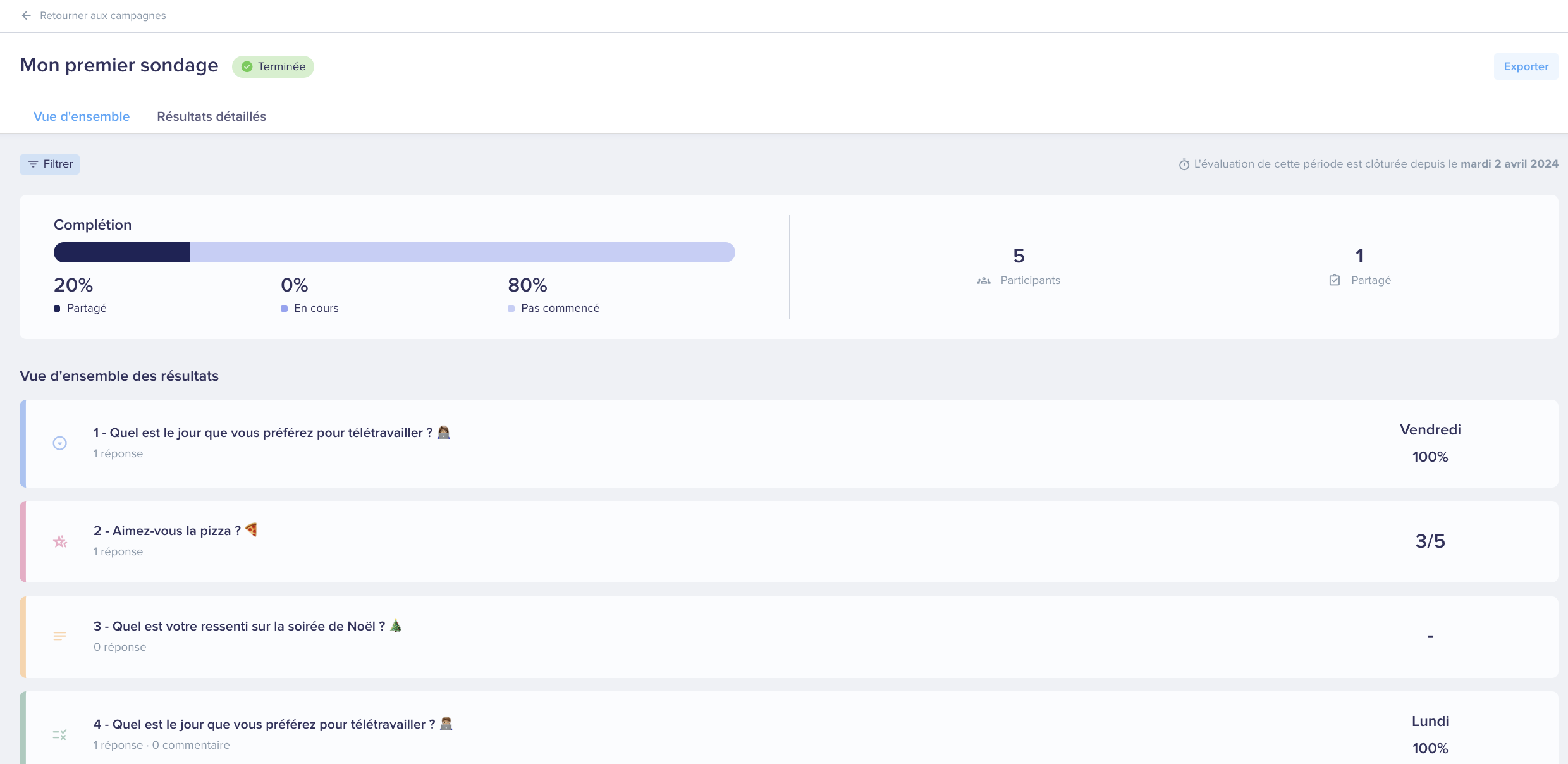Click the 'En cours' legend swatch
The image size is (1568, 764).
pyautogui.click(x=284, y=309)
